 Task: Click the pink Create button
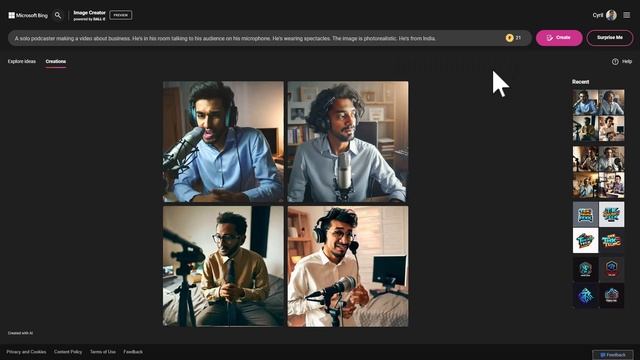coord(559,38)
